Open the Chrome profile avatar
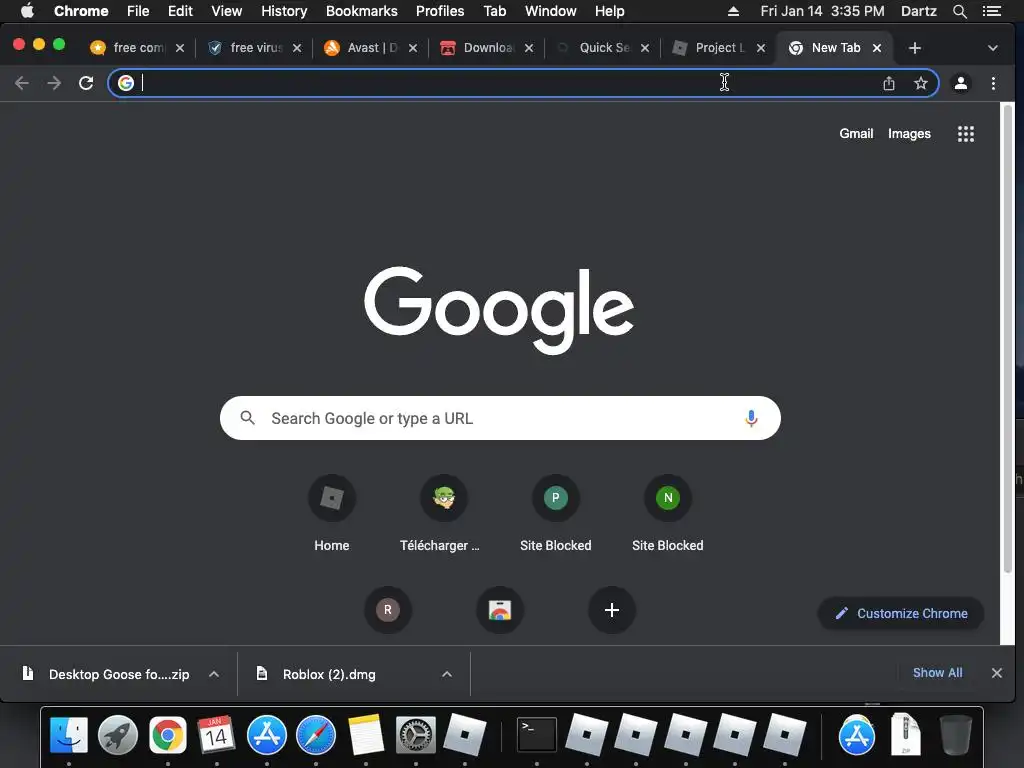The width and height of the screenshot is (1024, 768). [961, 83]
